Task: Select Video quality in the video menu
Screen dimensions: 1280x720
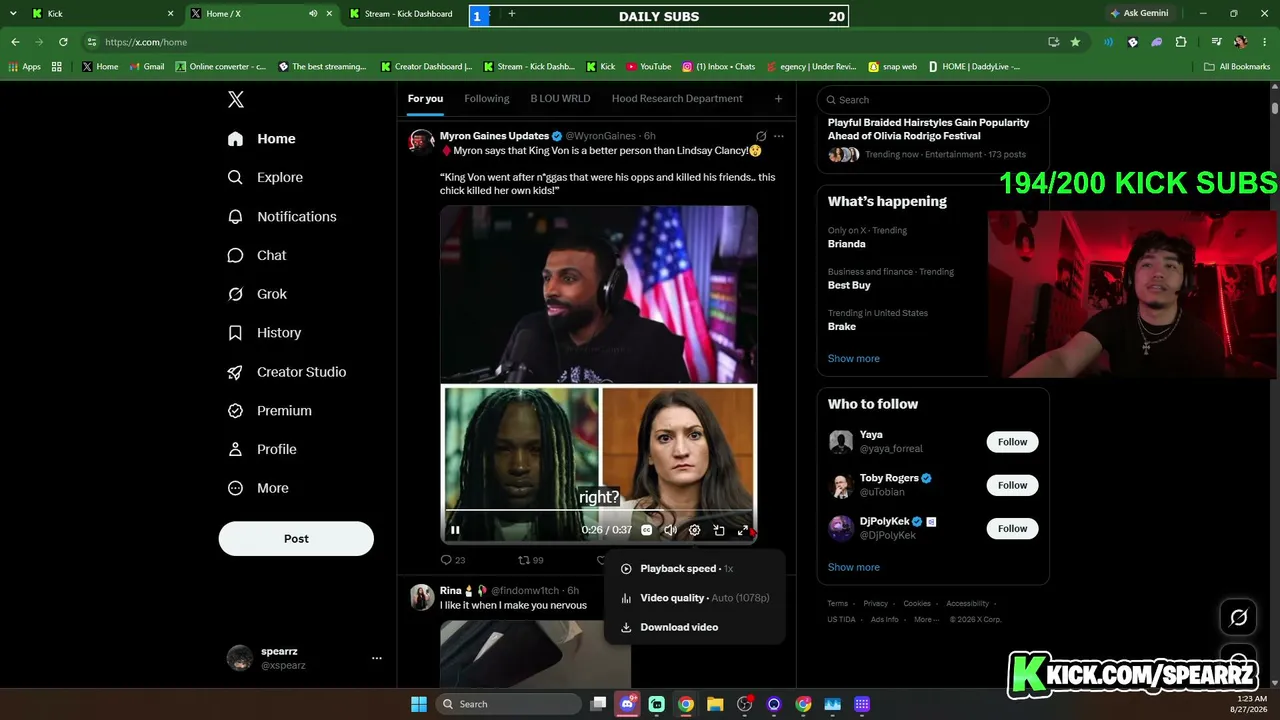Action: 695,598
